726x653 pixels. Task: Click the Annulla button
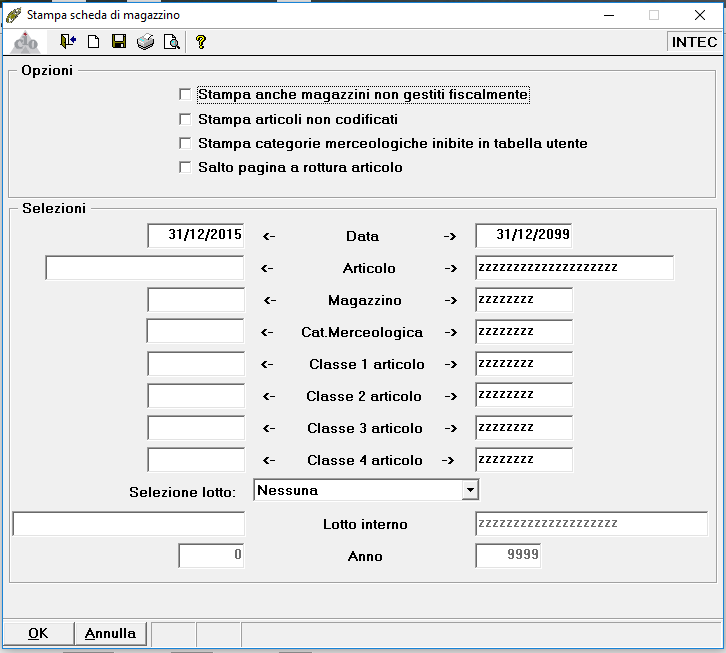110,634
